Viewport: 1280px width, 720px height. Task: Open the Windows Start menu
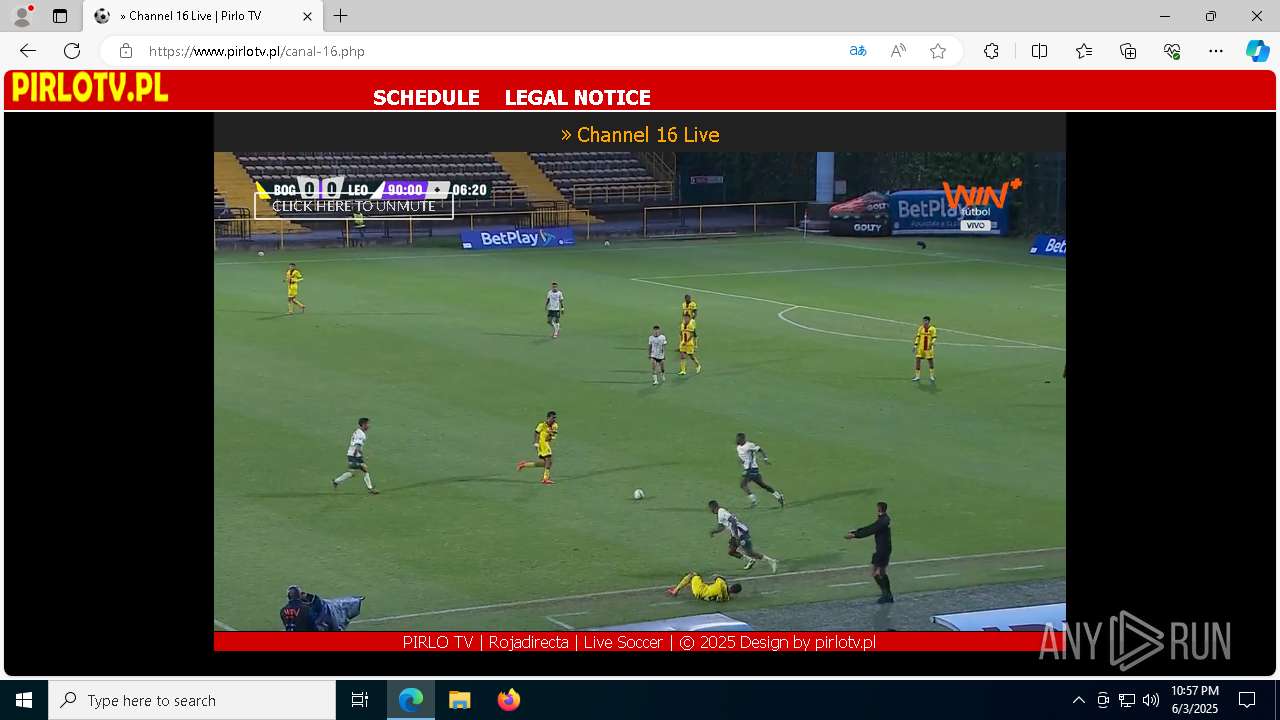[x=24, y=700]
